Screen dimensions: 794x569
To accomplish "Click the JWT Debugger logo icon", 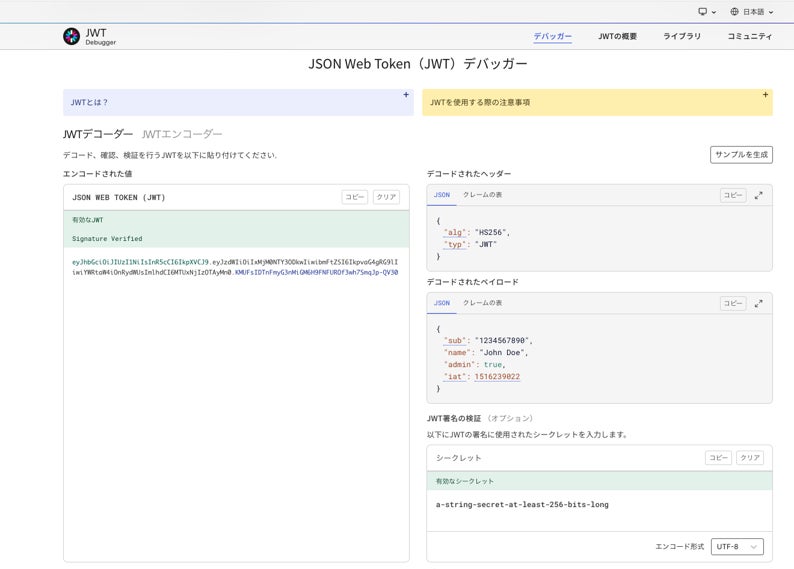I will 71,36.
